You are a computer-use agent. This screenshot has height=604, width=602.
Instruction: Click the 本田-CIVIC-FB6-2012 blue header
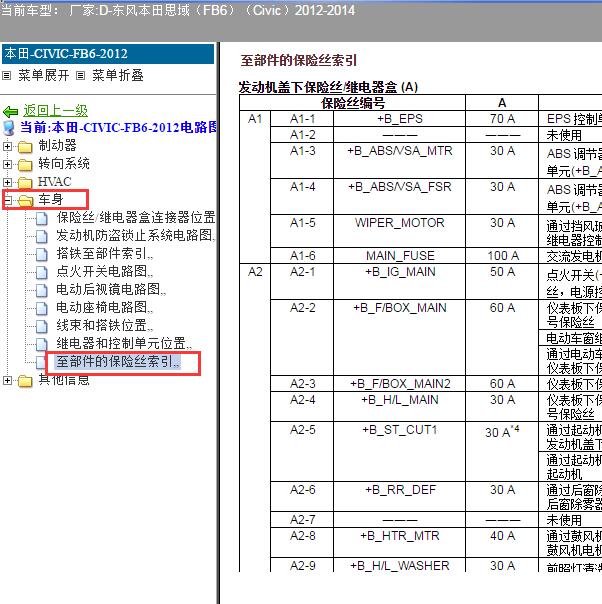pos(108,54)
